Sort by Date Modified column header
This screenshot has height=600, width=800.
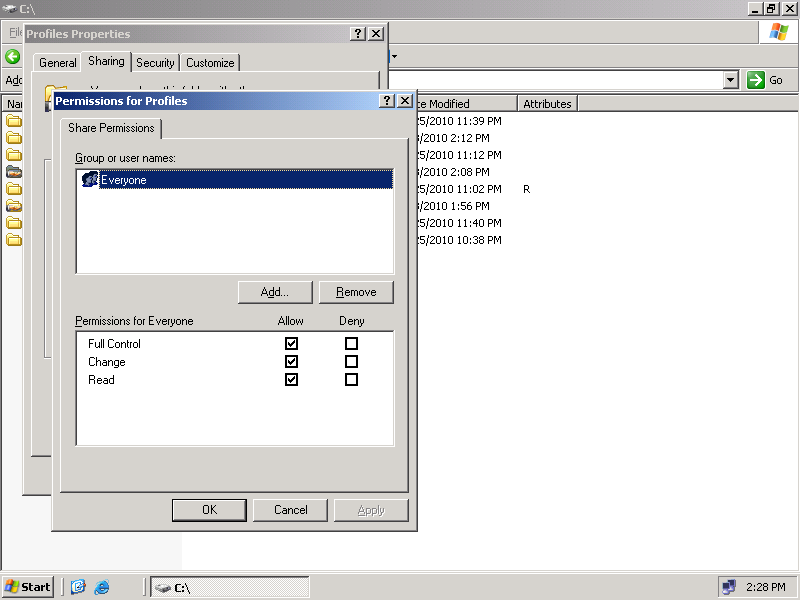[x=466, y=104]
